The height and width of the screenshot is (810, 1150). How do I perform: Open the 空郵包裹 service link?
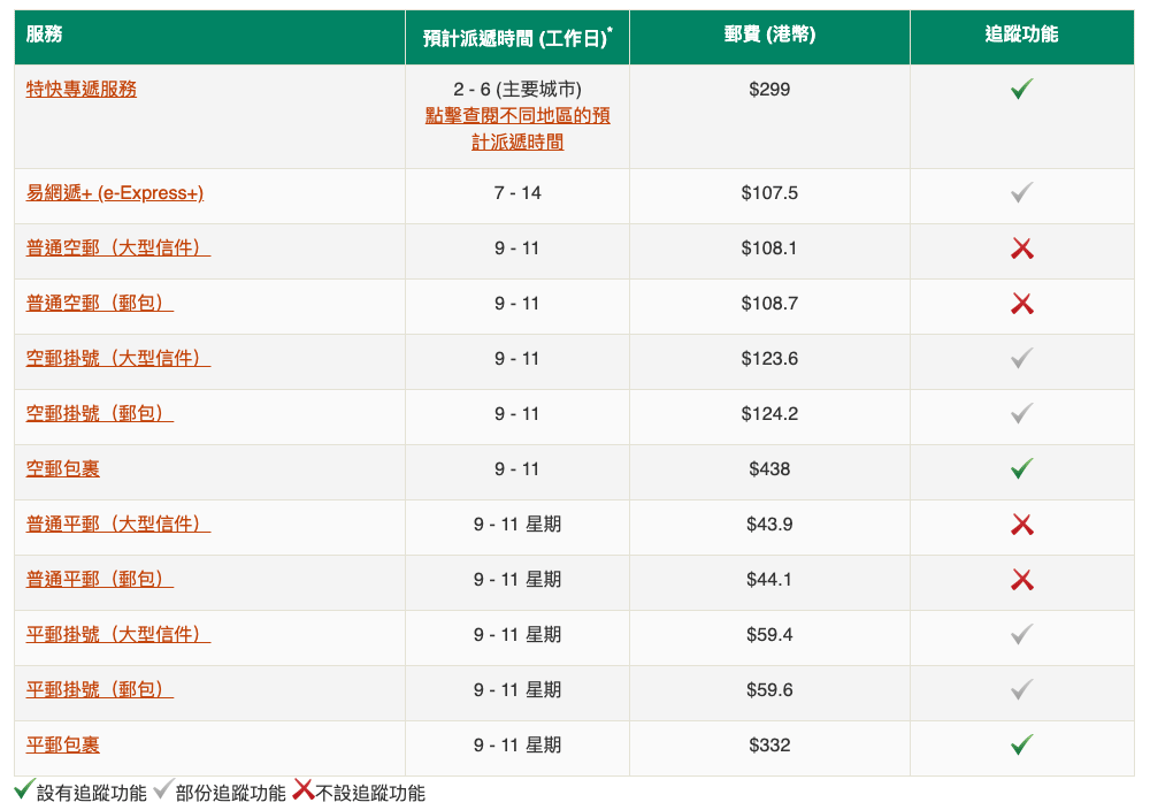[x=63, y=468]
